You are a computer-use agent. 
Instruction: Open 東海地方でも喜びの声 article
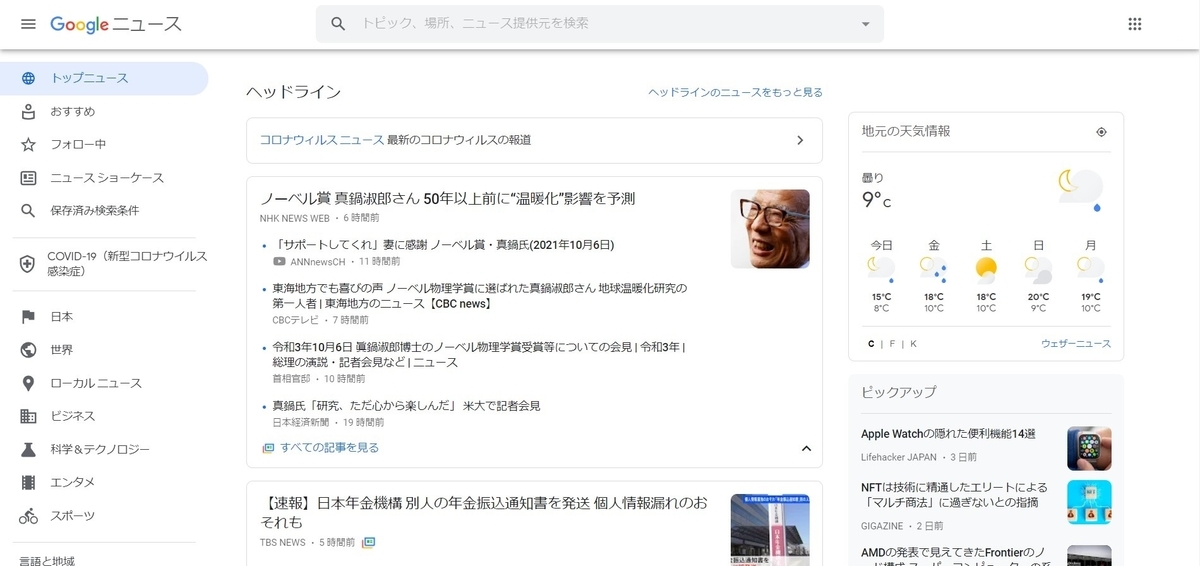tap(480, 296)
